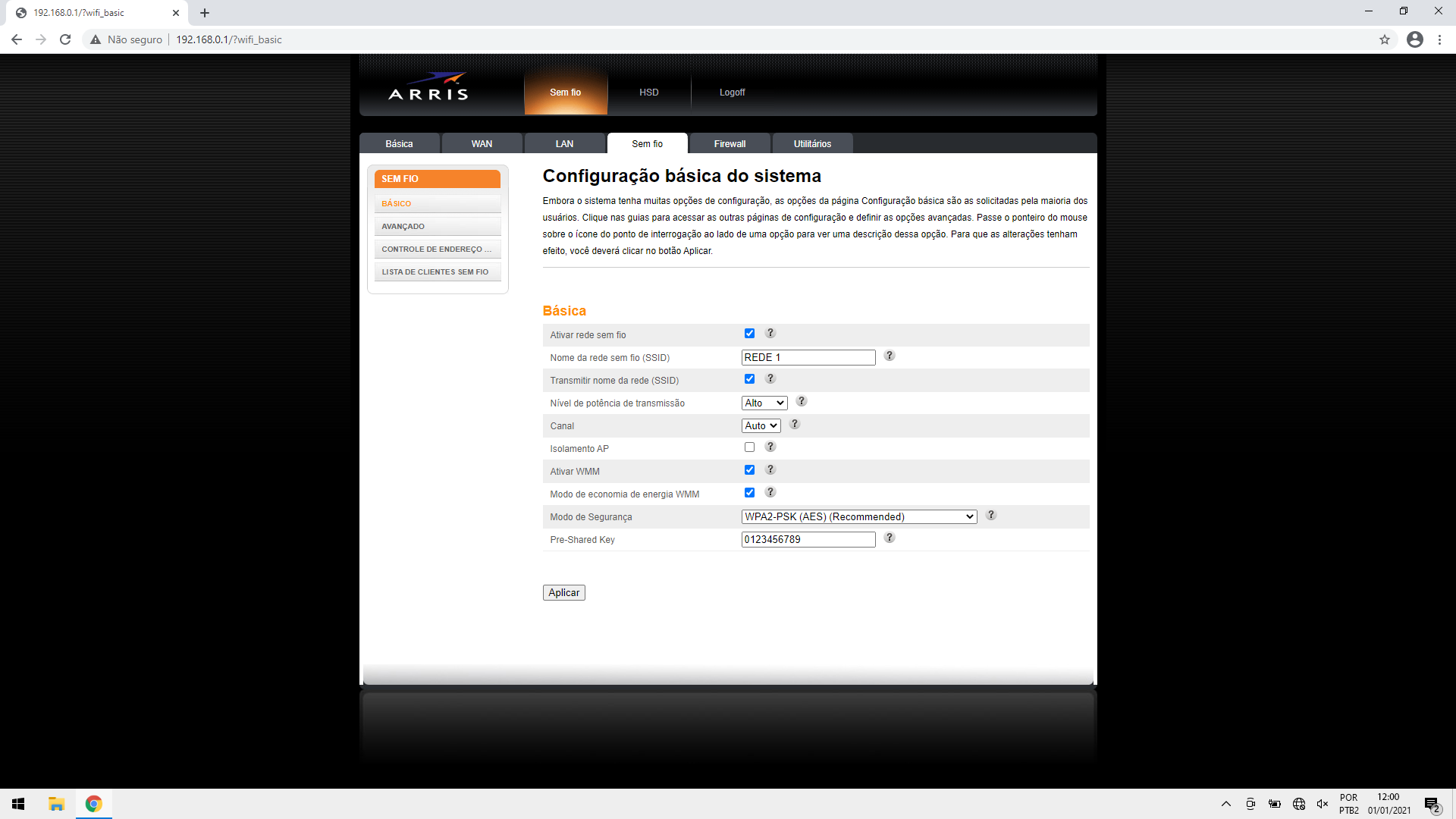The image size is (1456, 819).
Task: Click help icon for Isolamento AP
Action: tap(770, 447)
